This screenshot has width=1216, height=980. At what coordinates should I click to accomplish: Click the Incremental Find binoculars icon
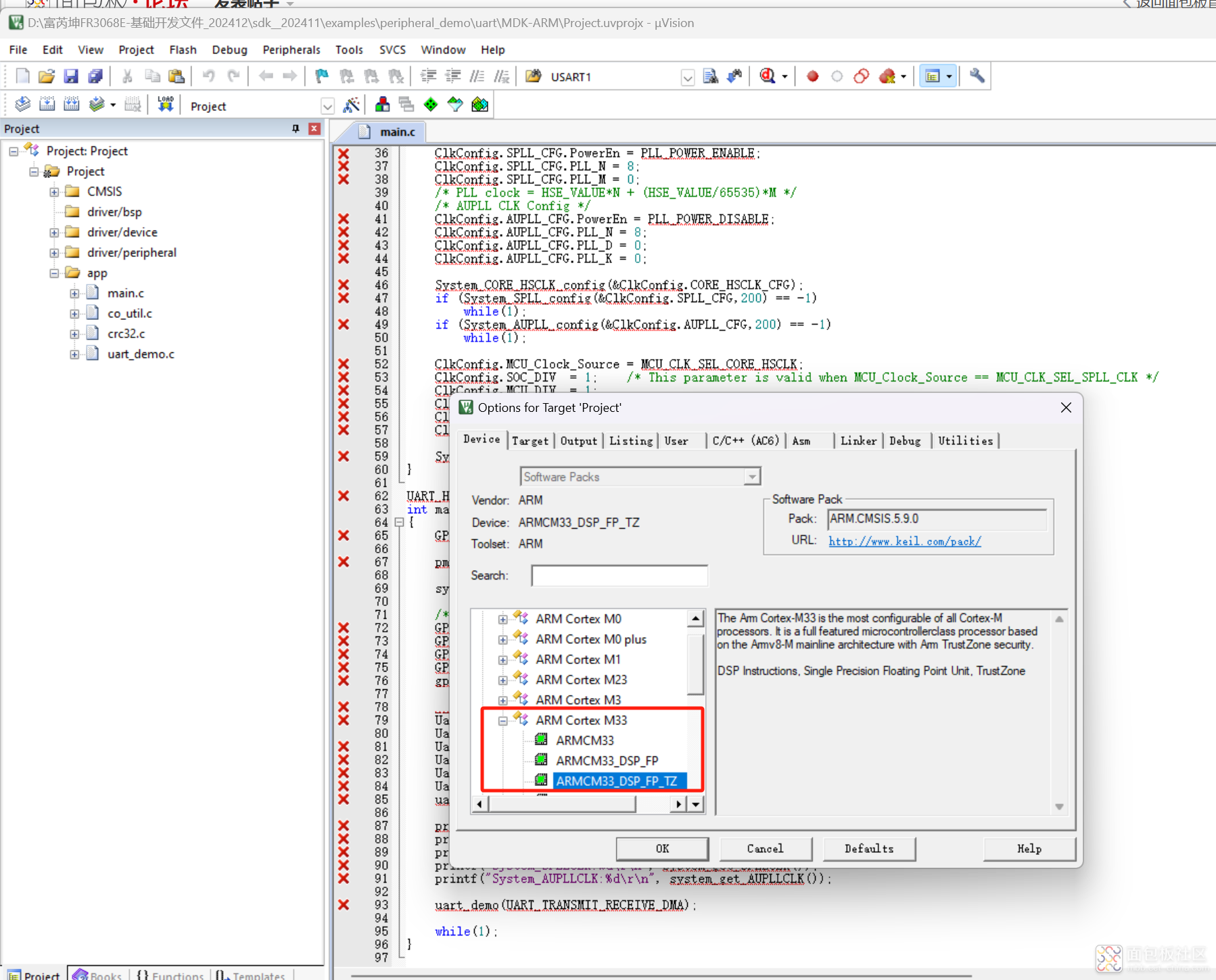(734, 76)
